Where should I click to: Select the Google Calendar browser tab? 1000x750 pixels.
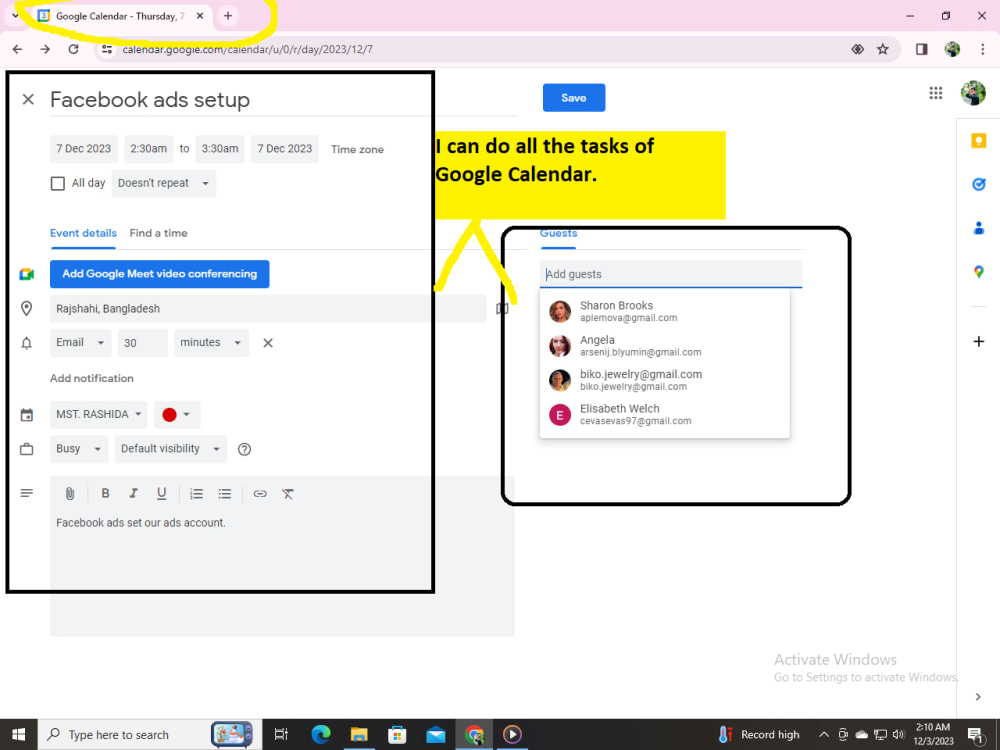coord(120,16)
